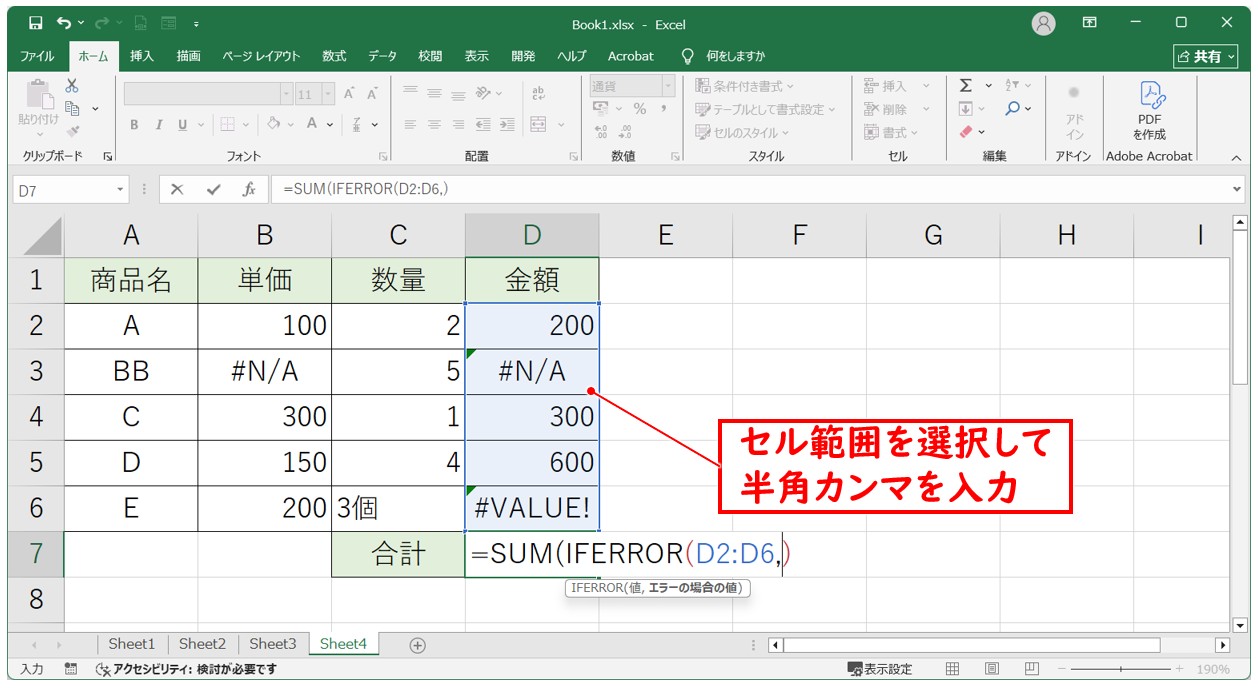Switch to Normal view in status bar

click(x=953, y=669)
